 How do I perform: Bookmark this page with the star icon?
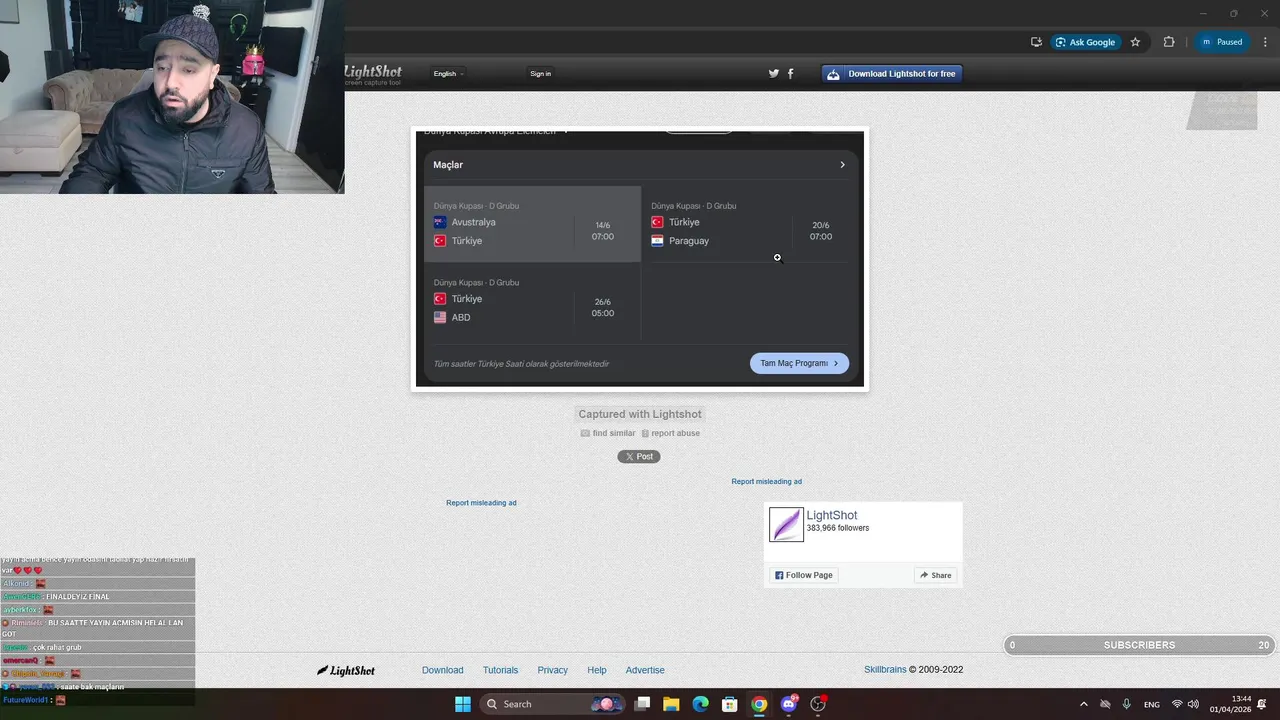tap(1135, 42)
